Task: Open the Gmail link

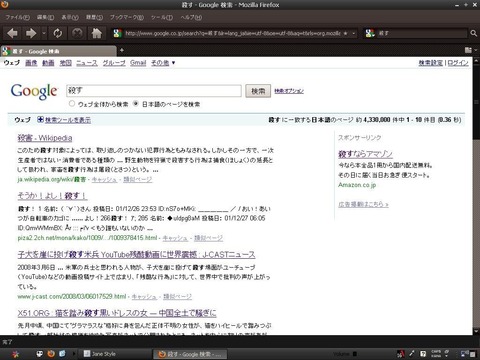Action: (x=138, y=63)
